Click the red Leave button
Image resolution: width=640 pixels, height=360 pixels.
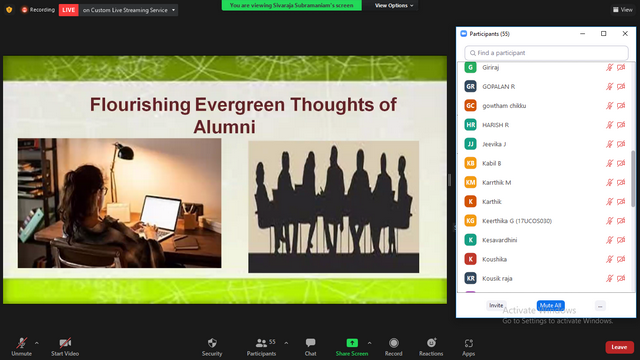click(x=619, y=347)
